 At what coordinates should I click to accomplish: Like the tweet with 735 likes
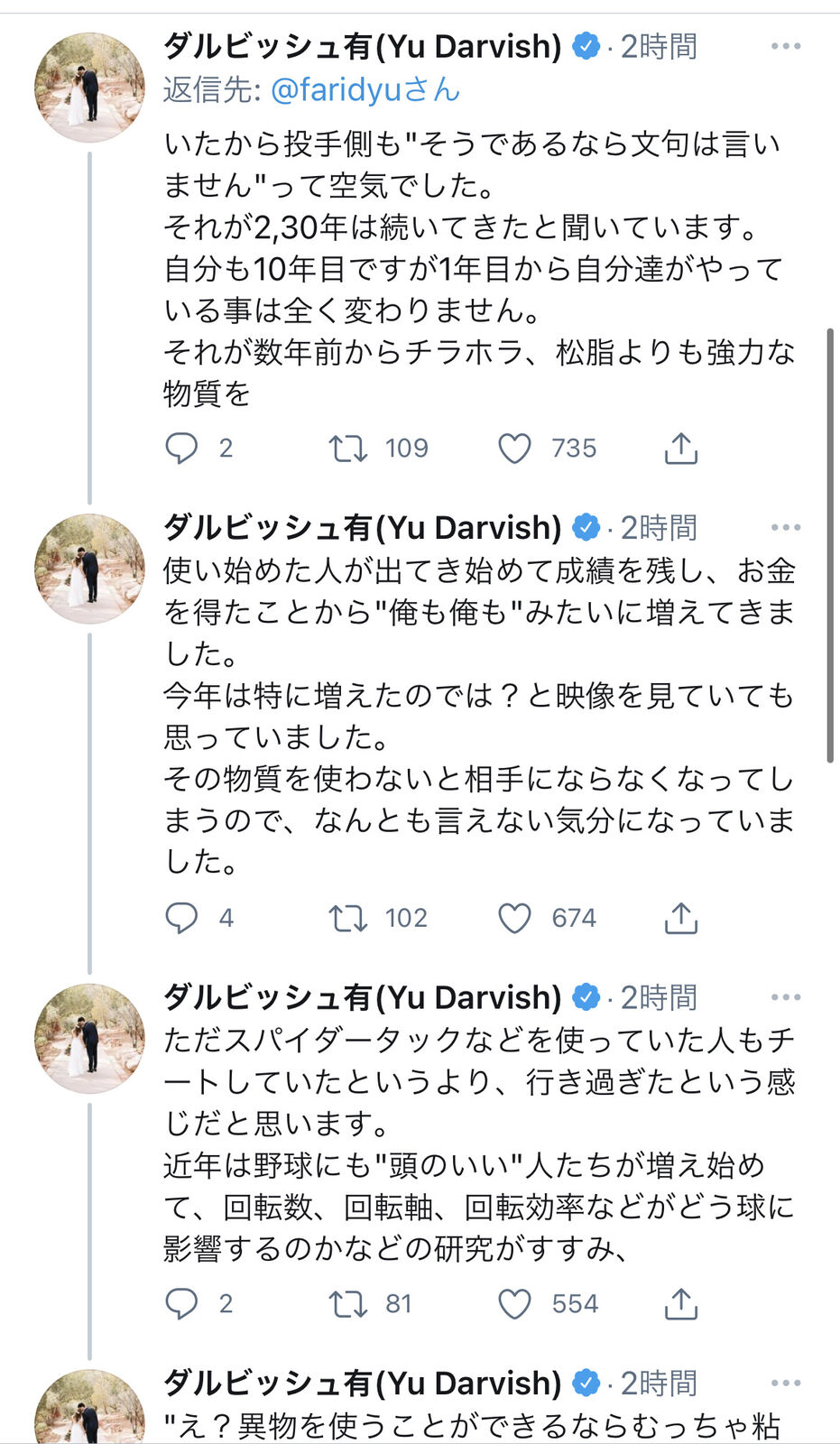pos(515,448)
